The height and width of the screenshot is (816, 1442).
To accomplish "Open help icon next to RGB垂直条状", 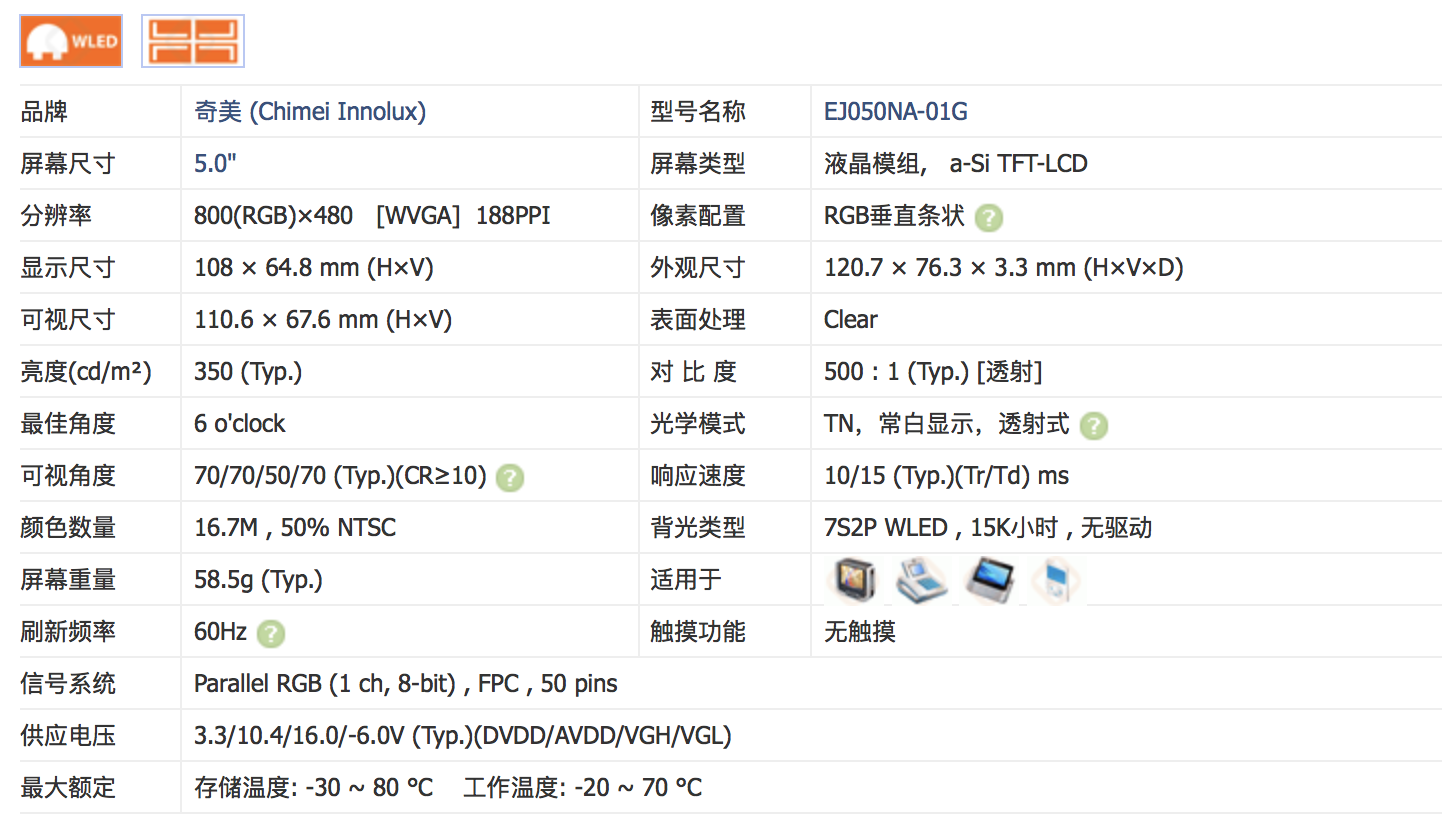I will (989, 217).
